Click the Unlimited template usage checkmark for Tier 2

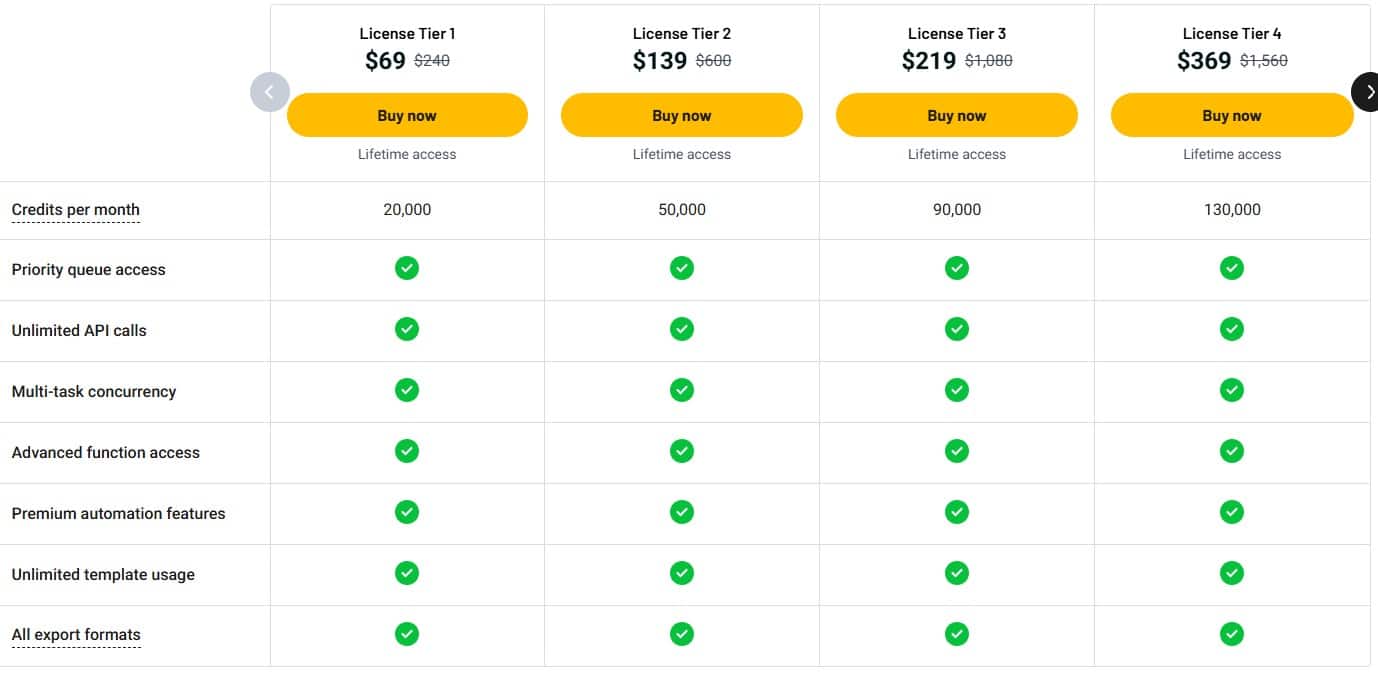(681, 573)
